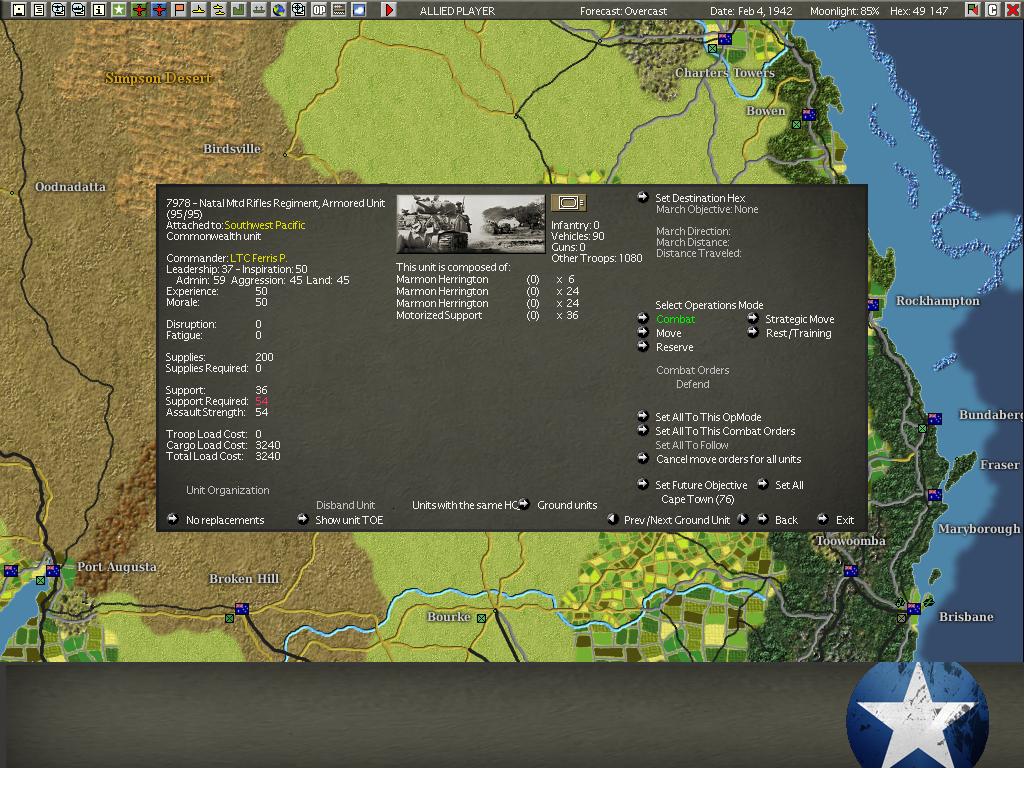Click the Moonlight: 85% status text
Screen dimensions: 1024x786
pyautogui.click(x=844, y=11)
